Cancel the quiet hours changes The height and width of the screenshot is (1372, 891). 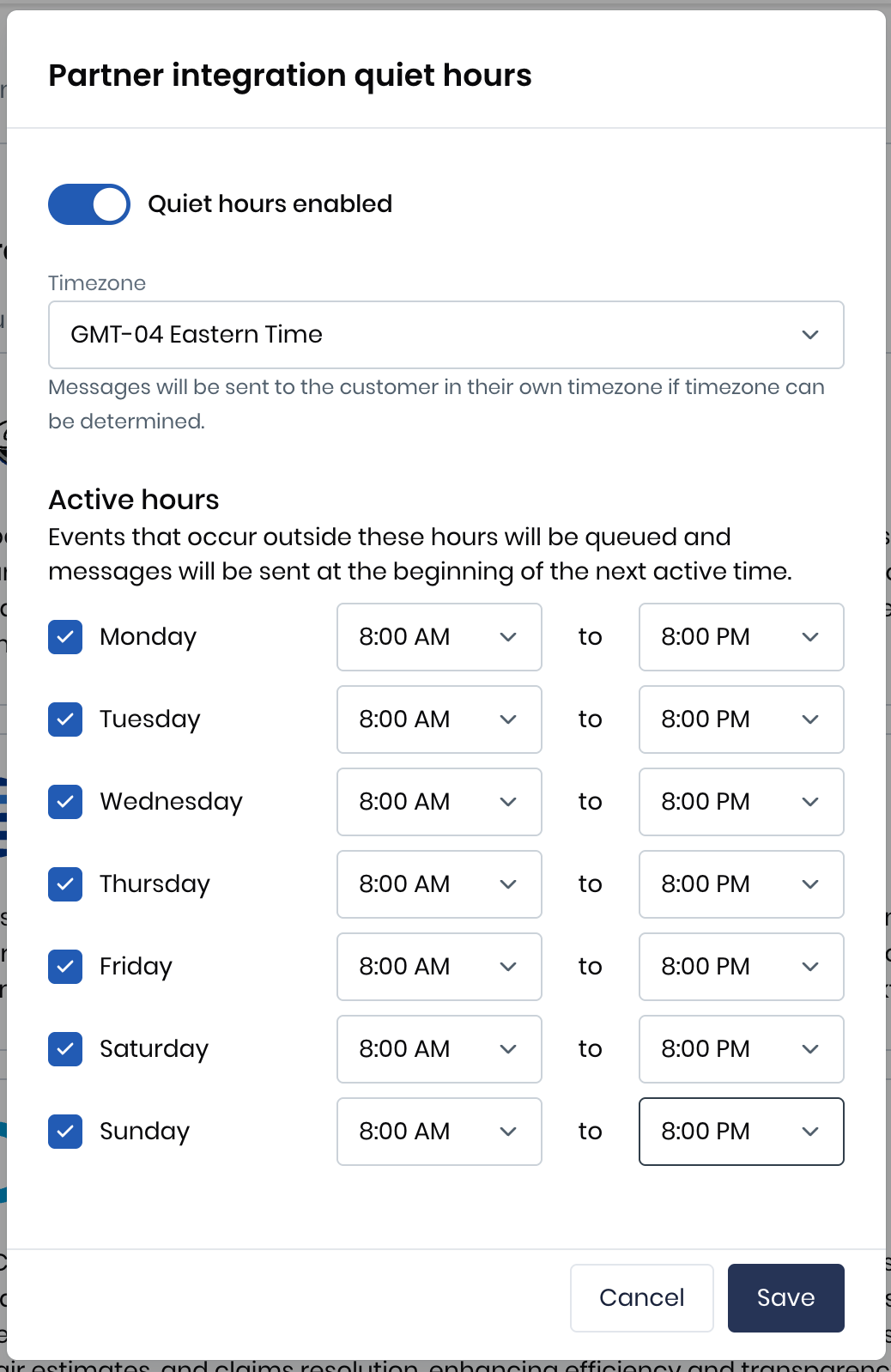click(641, 1298)
